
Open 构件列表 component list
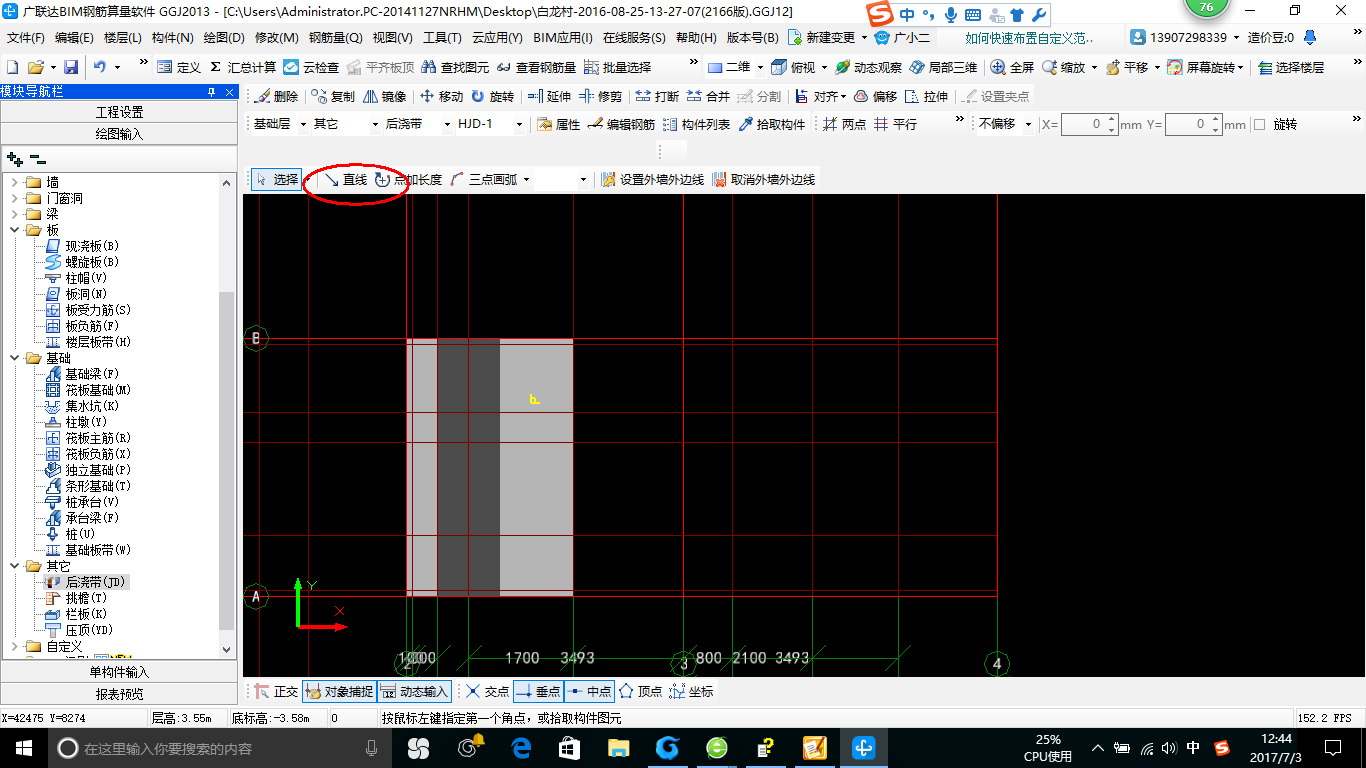click(696, 124)
